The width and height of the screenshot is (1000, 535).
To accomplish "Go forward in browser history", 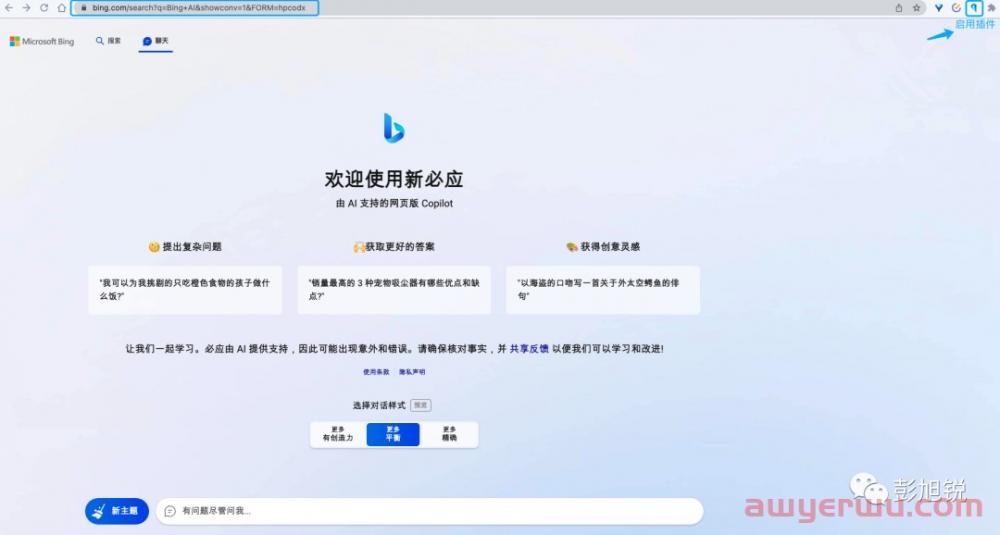I will pos(26,8).
